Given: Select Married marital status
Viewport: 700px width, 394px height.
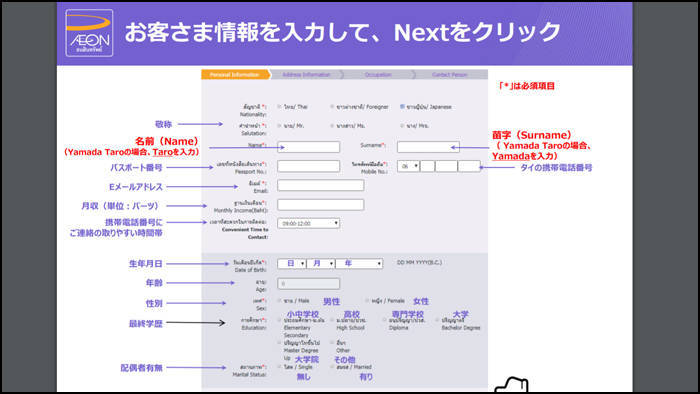Looking at the screenshot, I should click(332, 367).
